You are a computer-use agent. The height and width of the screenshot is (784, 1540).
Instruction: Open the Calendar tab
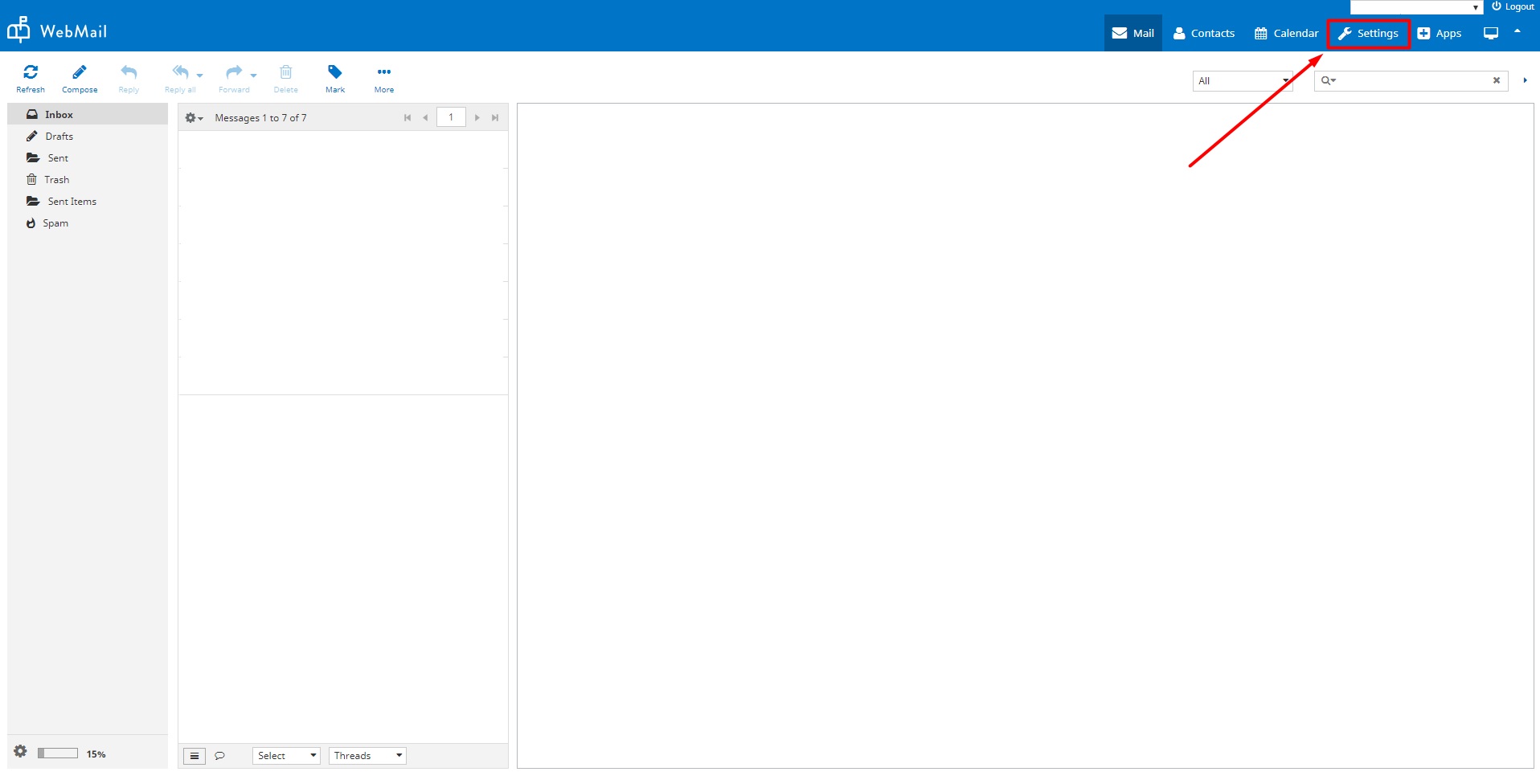1287,34
